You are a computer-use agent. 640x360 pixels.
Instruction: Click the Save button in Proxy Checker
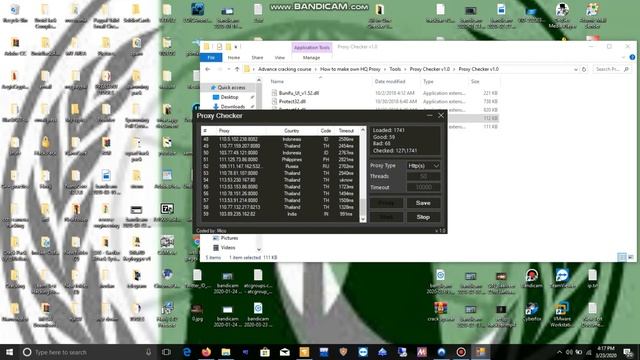[423, 203]
